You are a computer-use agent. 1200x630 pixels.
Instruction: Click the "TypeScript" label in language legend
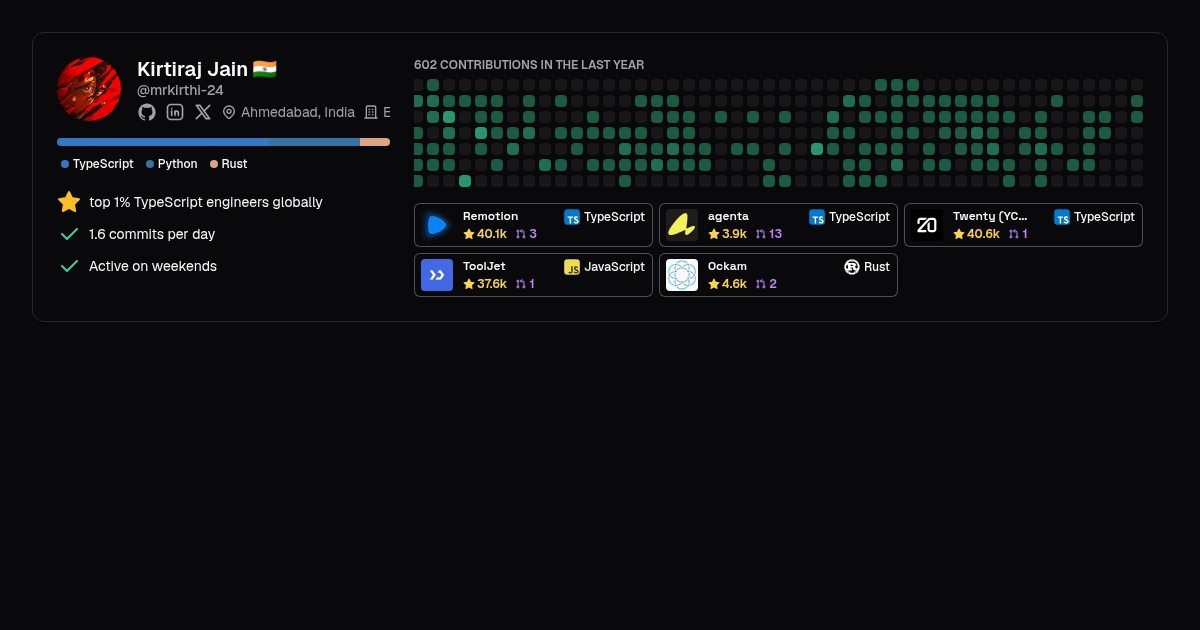tap(103, 164)
